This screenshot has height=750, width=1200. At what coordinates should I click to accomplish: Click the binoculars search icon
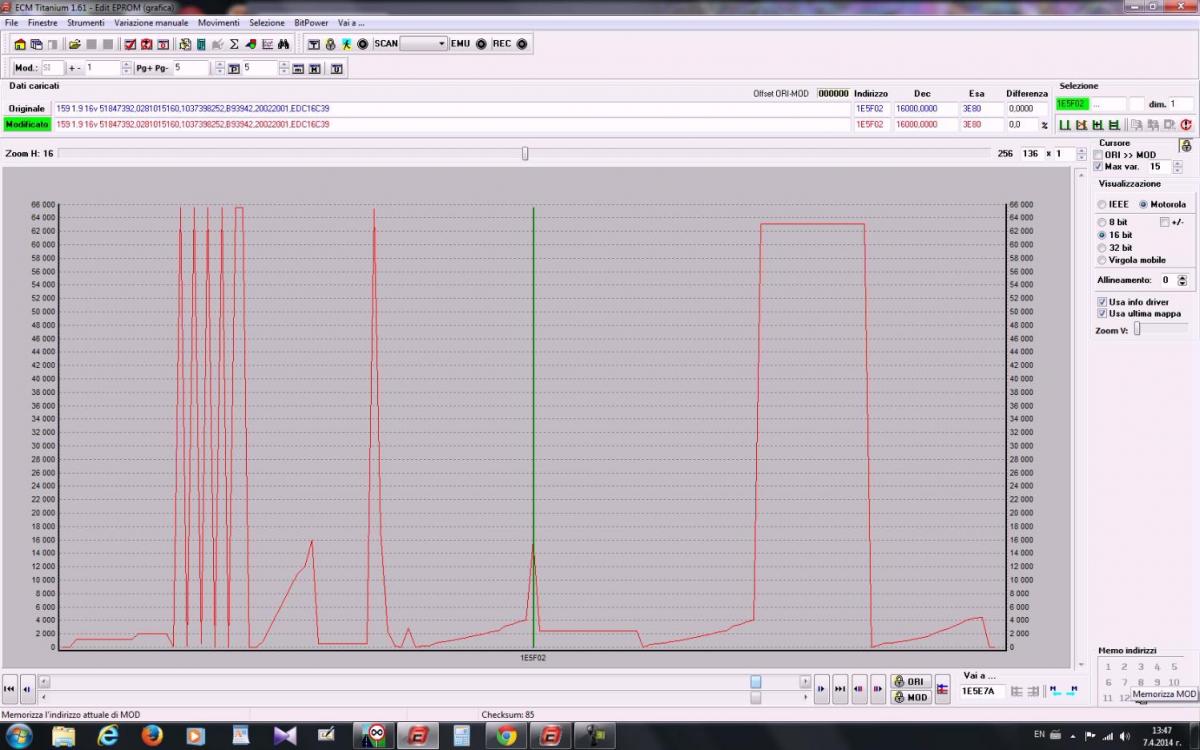[284, 44]
